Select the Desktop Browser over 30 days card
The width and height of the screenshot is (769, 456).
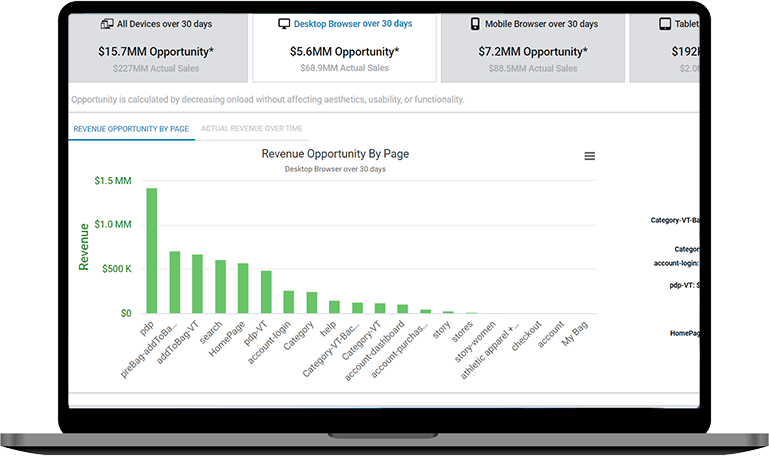(344, 48)
